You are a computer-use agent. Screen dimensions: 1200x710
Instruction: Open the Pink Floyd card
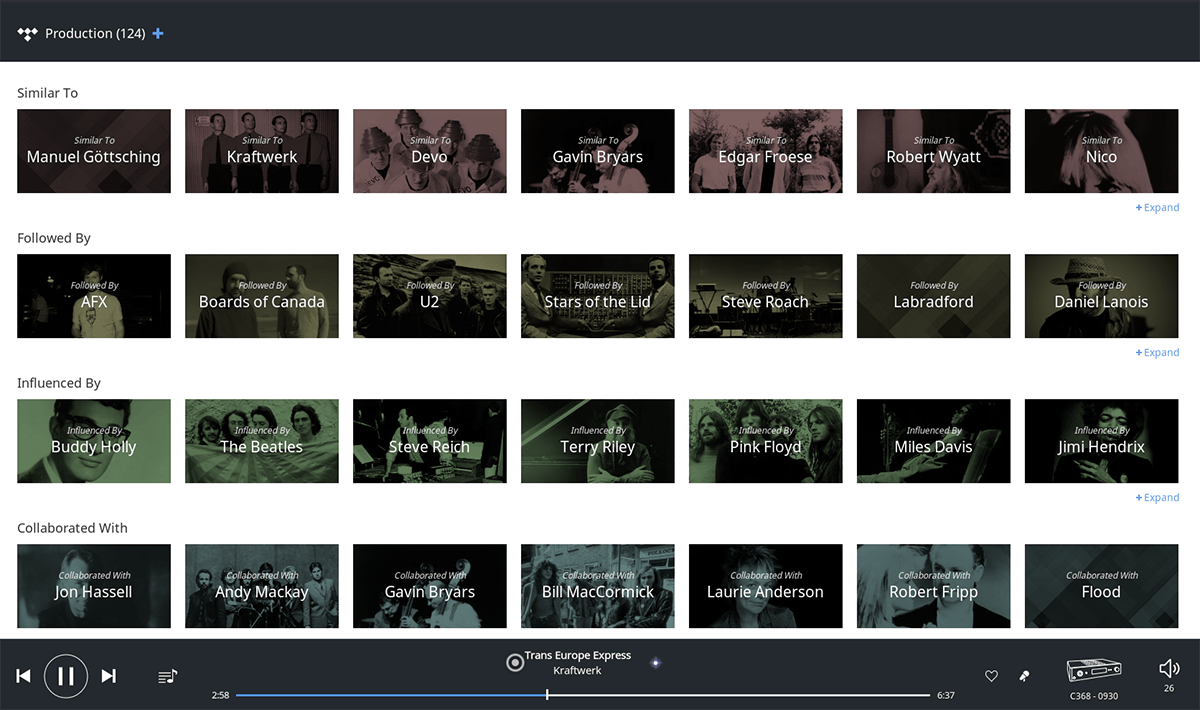coord(766,441)
